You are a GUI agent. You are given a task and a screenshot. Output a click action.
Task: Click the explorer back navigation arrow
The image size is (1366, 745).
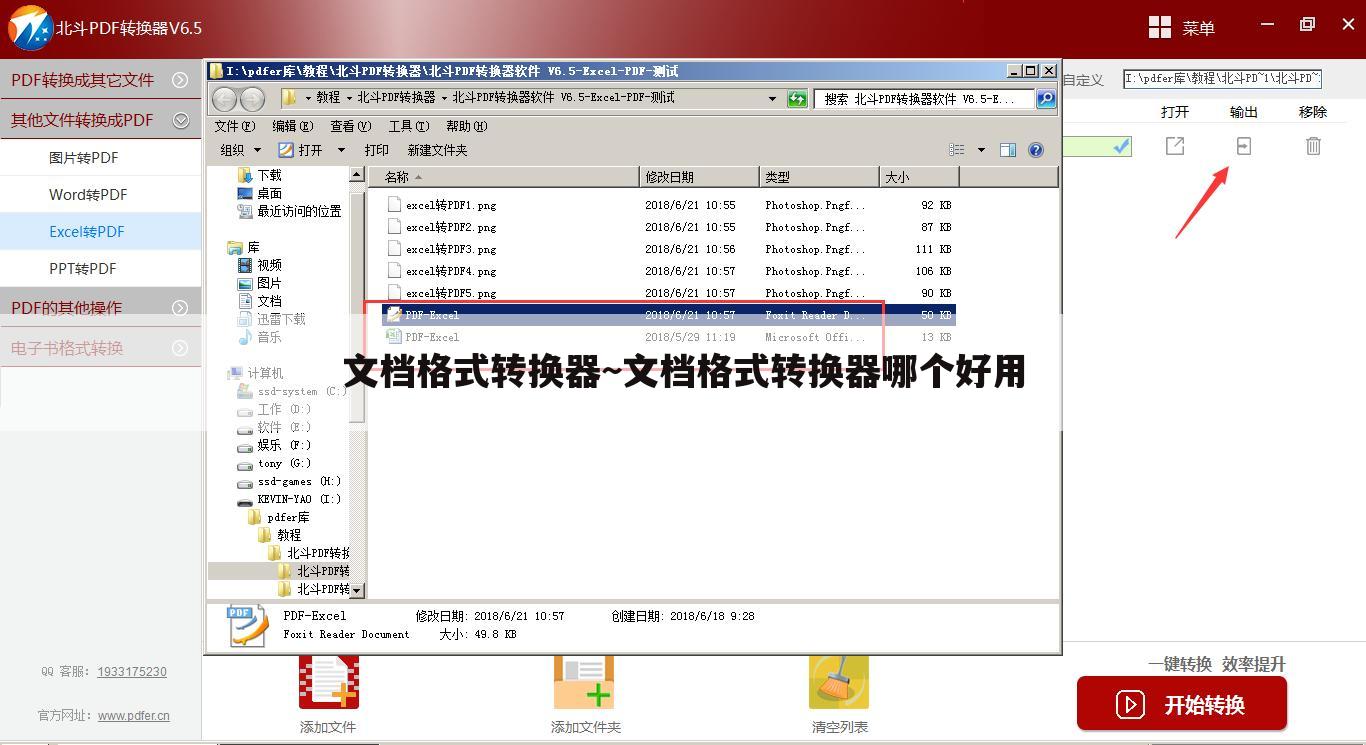click(224, 98)
